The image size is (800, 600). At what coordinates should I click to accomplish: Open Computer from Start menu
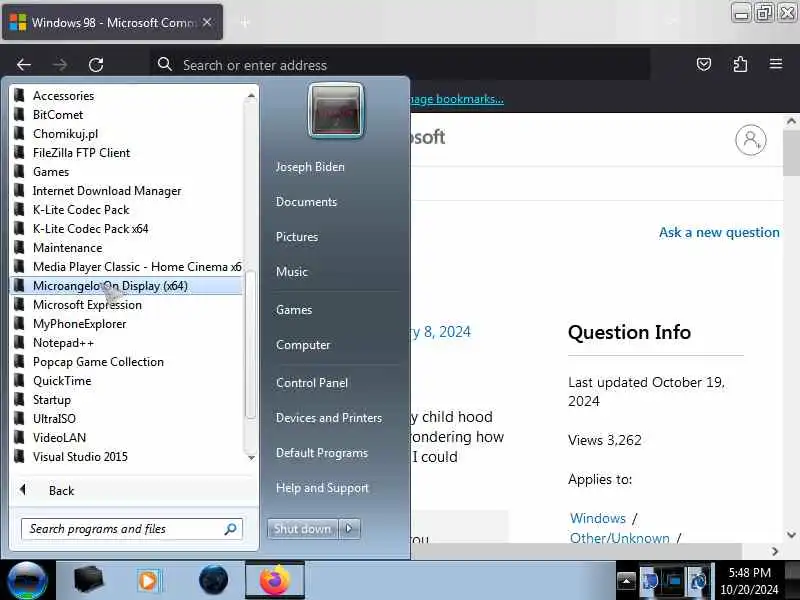pos(303,345)
